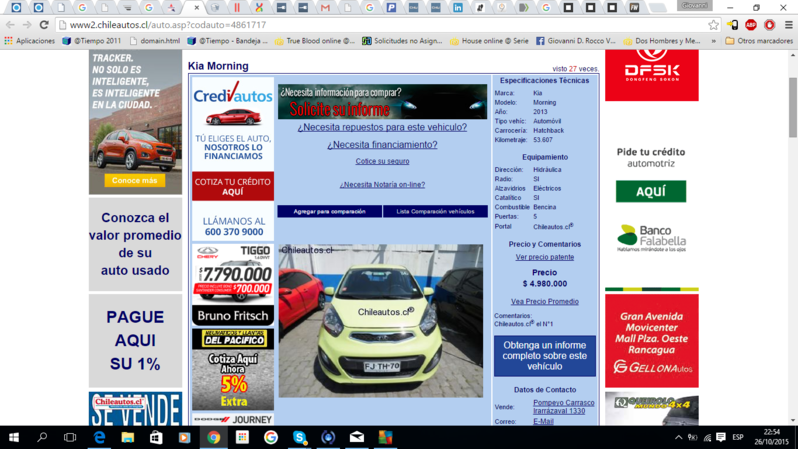This screenshot has height=449, width=798.
Task: Open the Google app taskbar icon
Action: pos(271,437)
